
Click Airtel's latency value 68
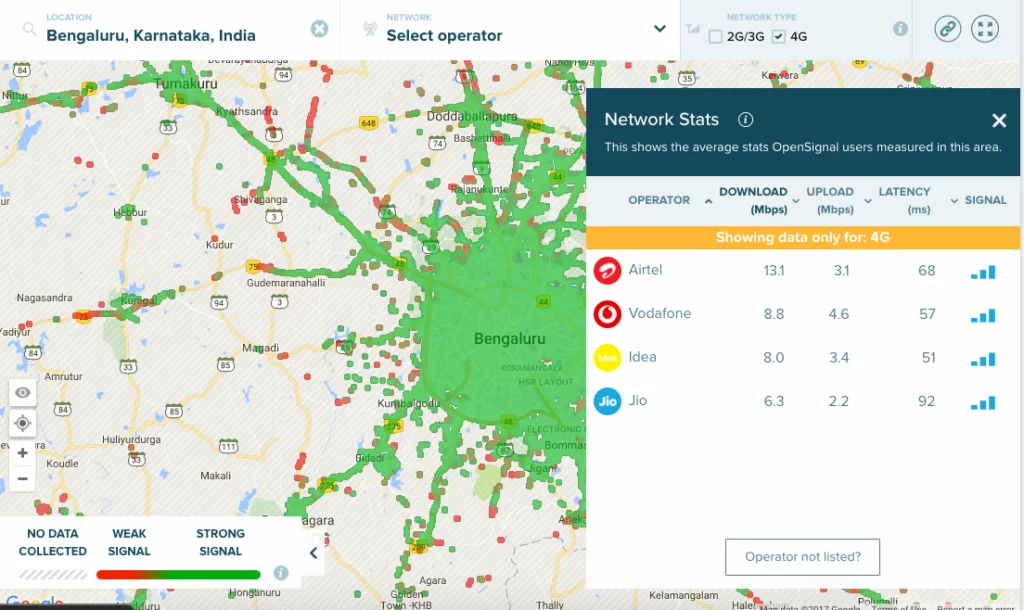coord(927,270)
